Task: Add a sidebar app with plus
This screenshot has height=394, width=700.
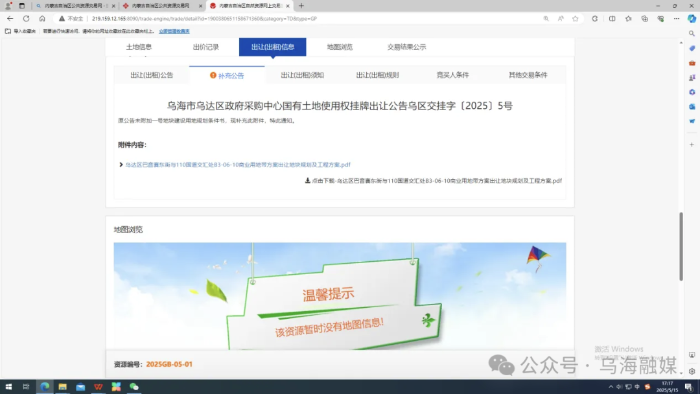Action: tap(692, 145)
